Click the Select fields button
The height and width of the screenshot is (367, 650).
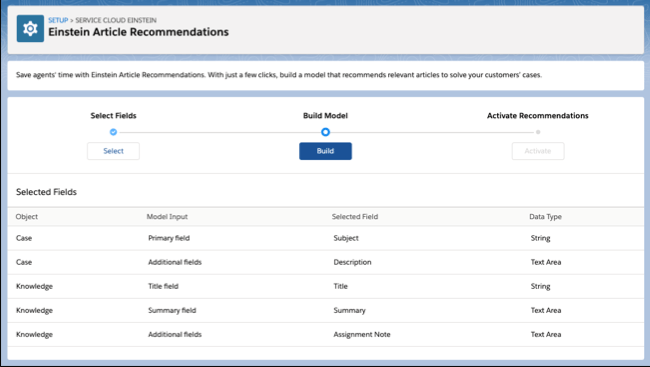[x=113, y=151]
